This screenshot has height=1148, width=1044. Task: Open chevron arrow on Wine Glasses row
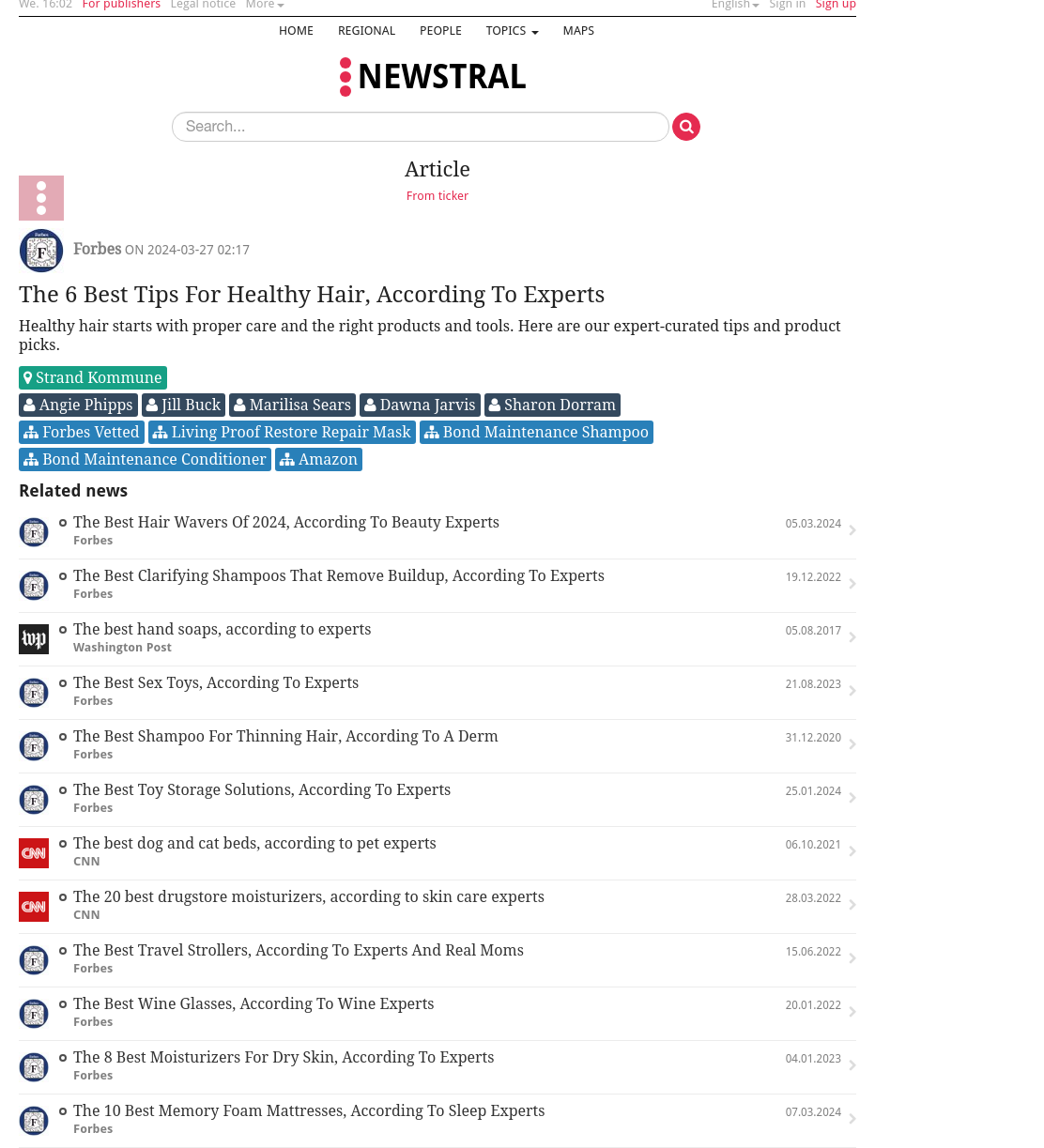click(852, 1012)
